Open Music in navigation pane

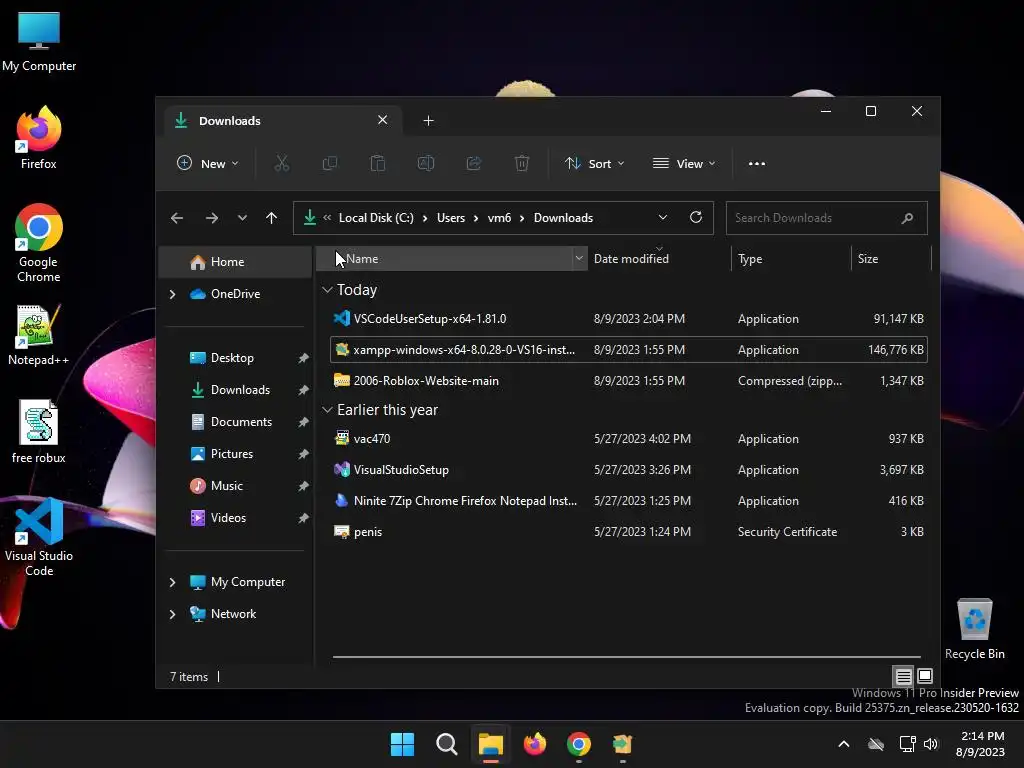(x=235, y=486)
